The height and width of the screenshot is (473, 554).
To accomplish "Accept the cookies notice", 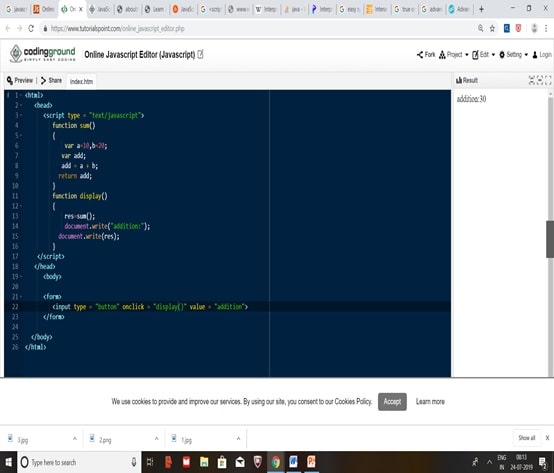I will (392, 402).
